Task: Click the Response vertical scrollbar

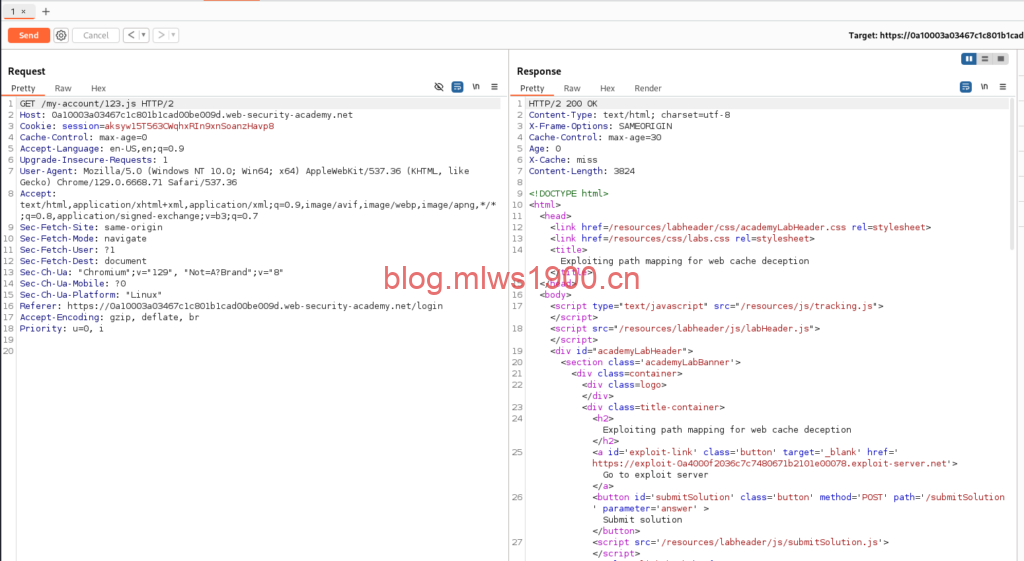Action: click(1013, 173)
